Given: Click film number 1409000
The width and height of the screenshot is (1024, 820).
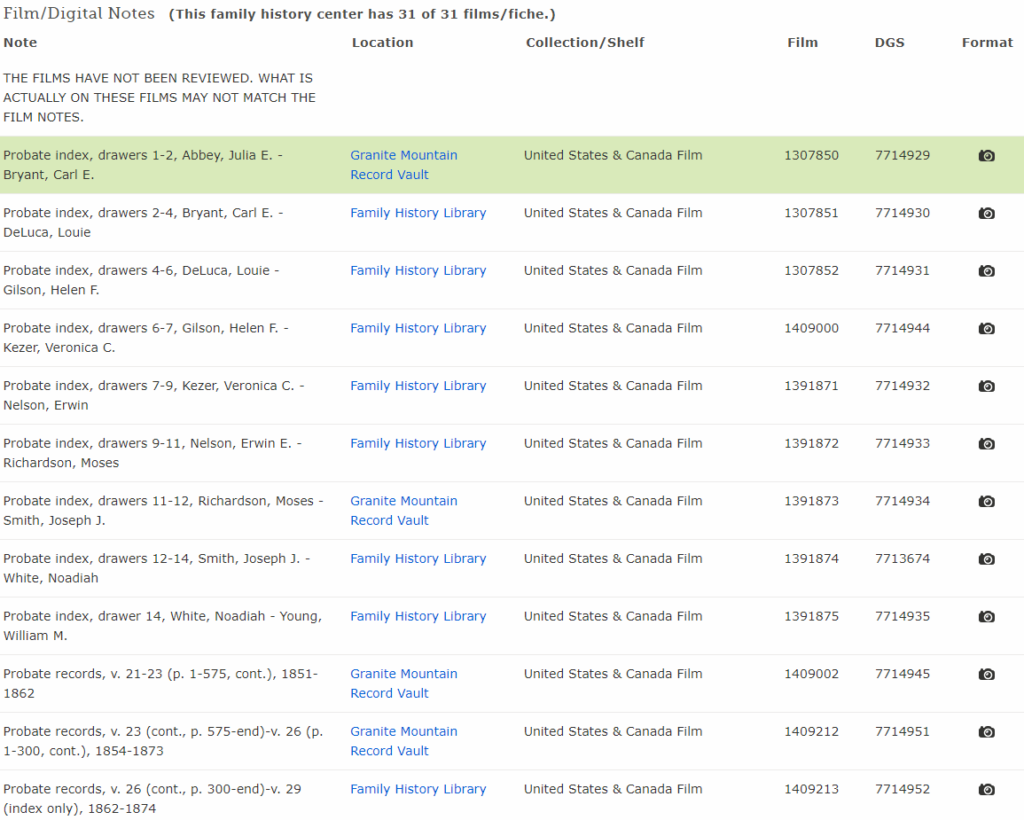Looking at the screenshot, I should 812,328.
